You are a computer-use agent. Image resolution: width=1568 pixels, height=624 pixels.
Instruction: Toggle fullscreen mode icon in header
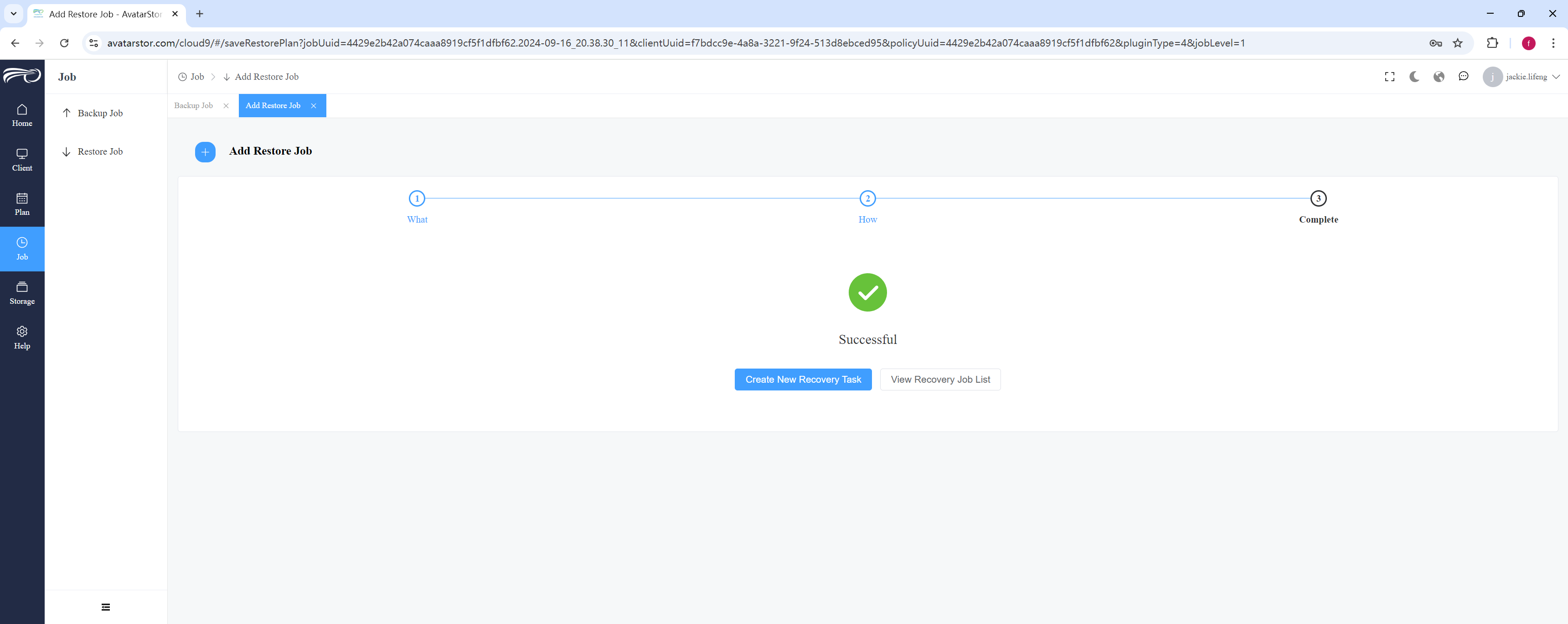tap(1390, 77)
